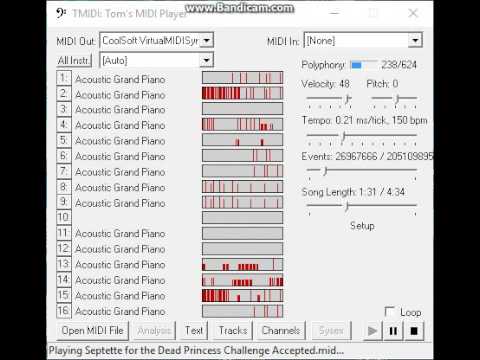Click channel 14 activity bar
Image resolution: width=480 pixels, height=360 pixels.
tap(242, 280)
